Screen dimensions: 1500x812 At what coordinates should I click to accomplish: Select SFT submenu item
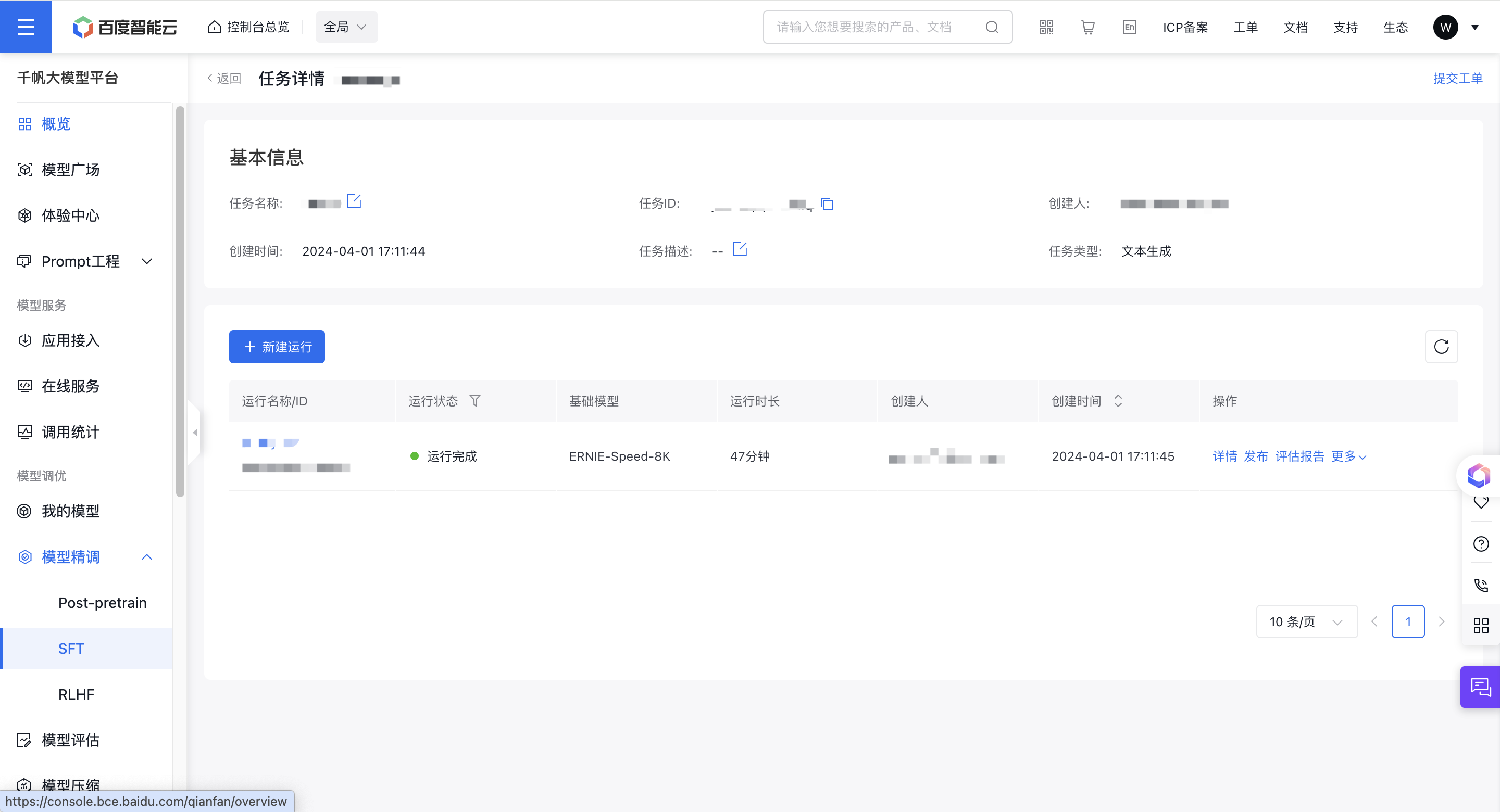click(x=86, y=649)
